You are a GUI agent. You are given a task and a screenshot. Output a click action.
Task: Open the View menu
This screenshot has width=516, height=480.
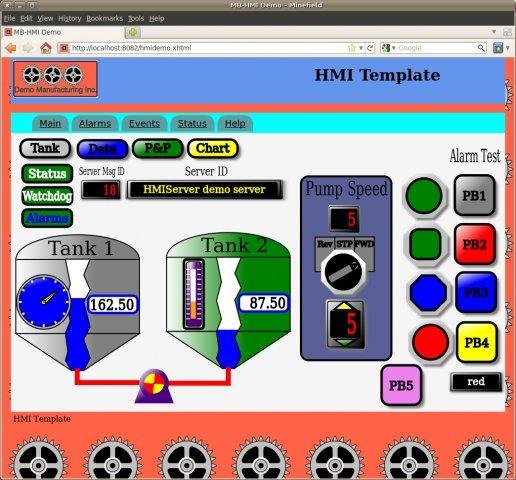[45, 18]
